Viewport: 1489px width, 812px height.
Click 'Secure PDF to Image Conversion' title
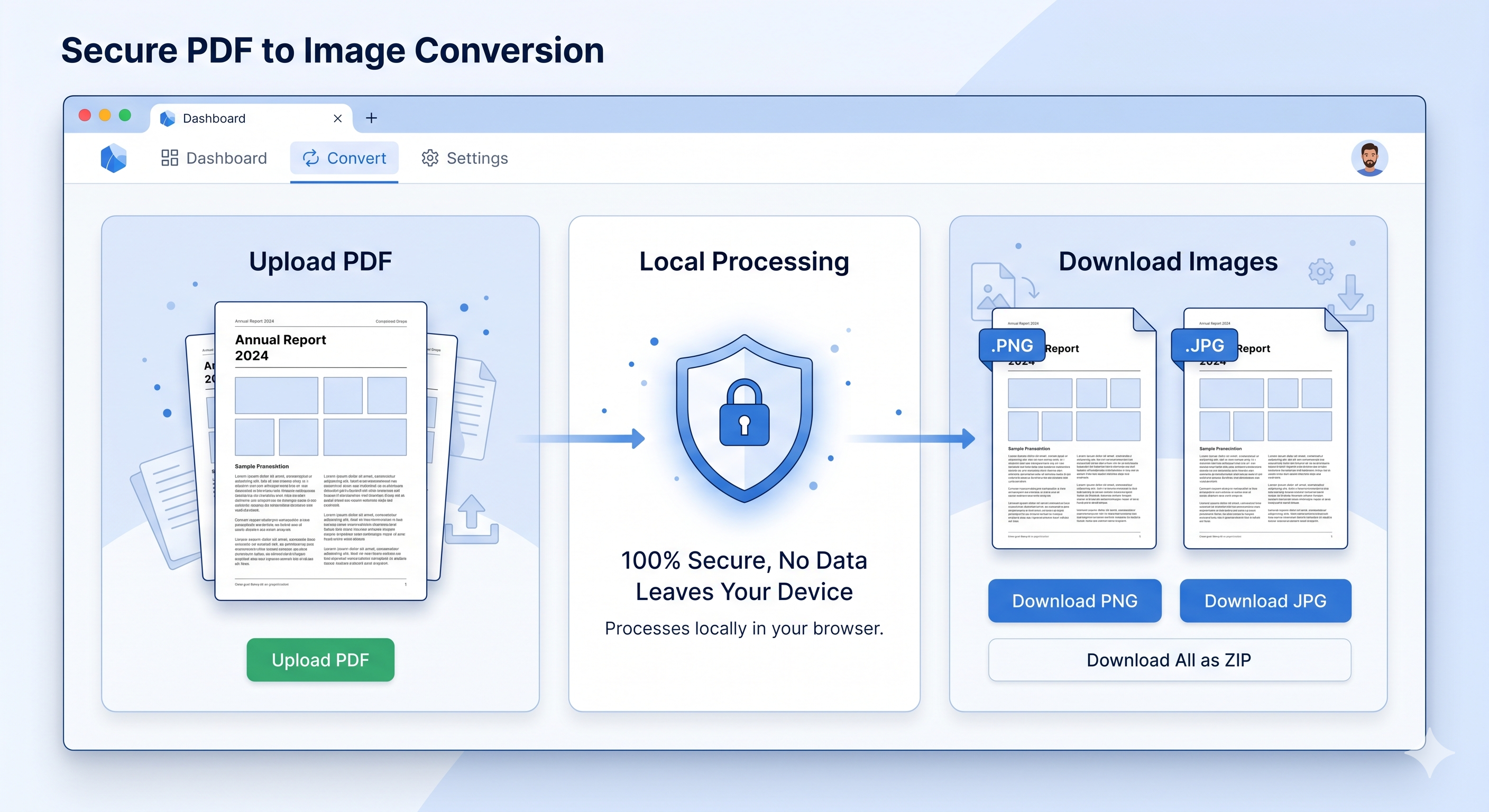tap(333, 50)
